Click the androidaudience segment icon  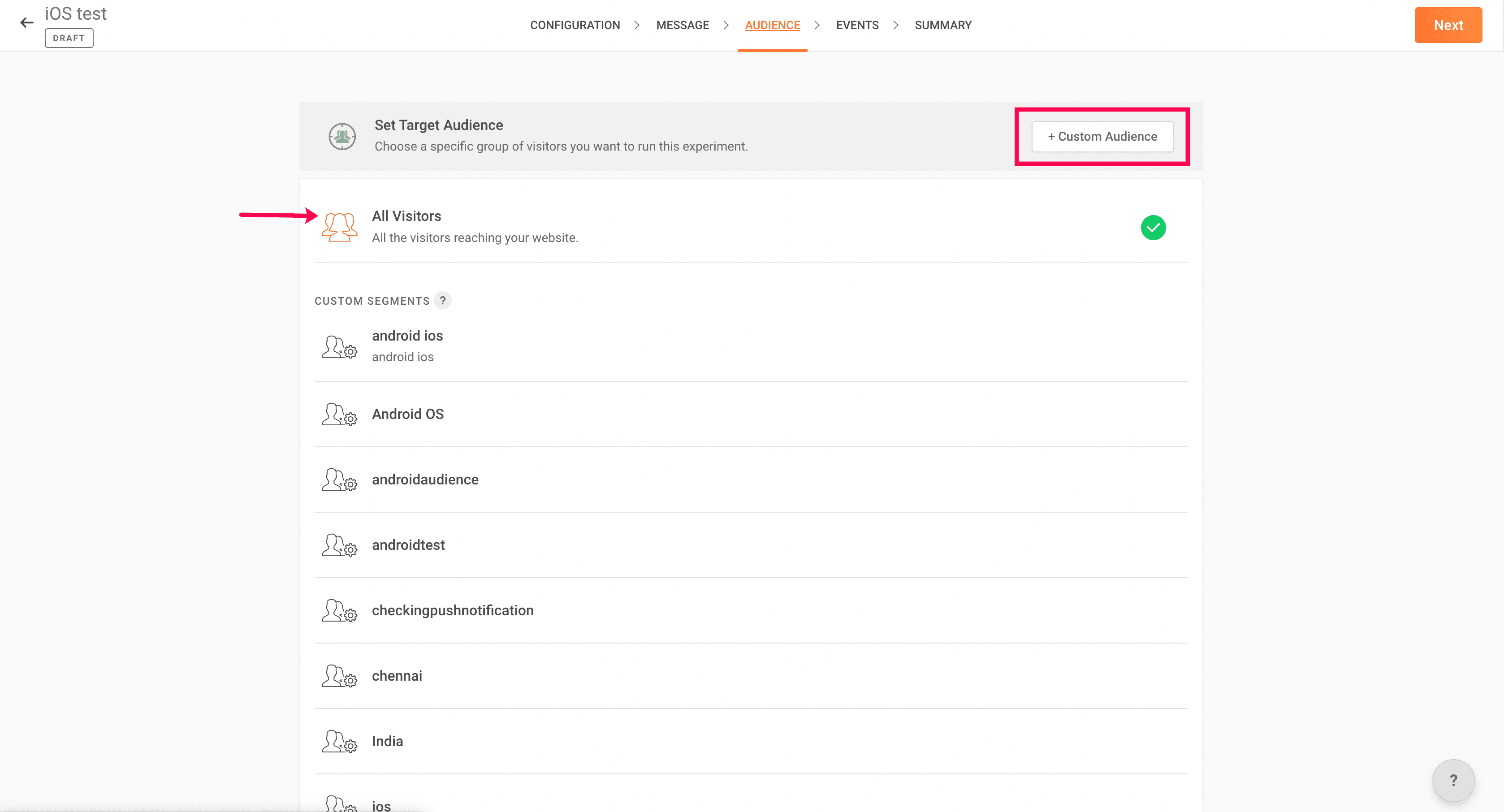pos(339,480)
